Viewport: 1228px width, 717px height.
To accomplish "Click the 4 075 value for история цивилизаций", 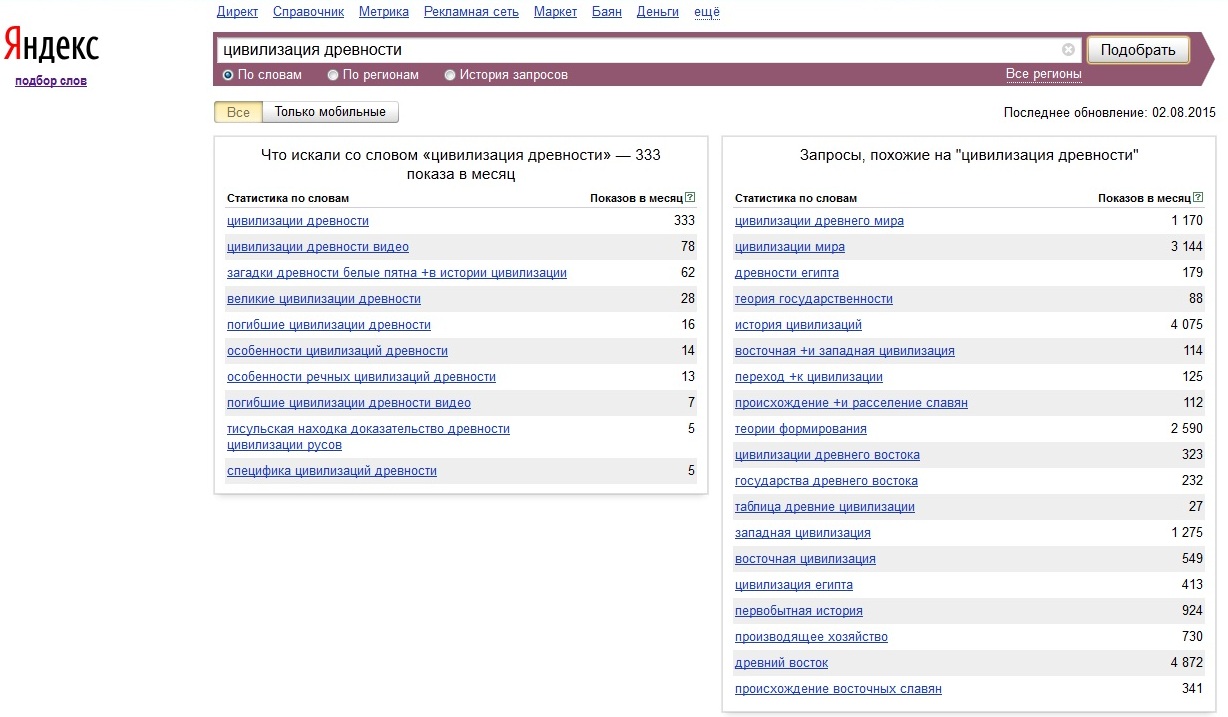I will tap(1186, 325).
